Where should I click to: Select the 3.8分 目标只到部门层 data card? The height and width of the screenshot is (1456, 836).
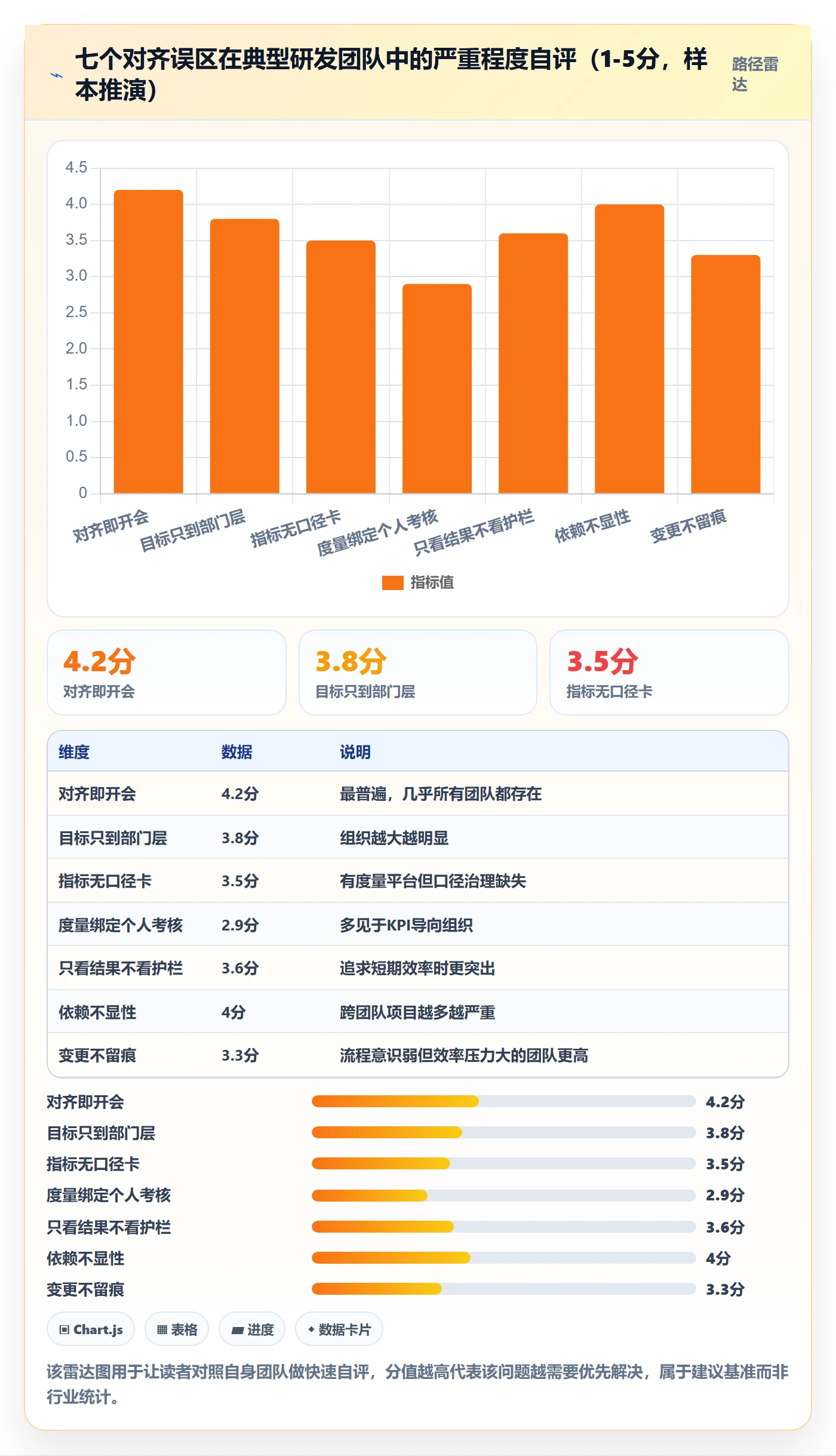pos(418,672)
